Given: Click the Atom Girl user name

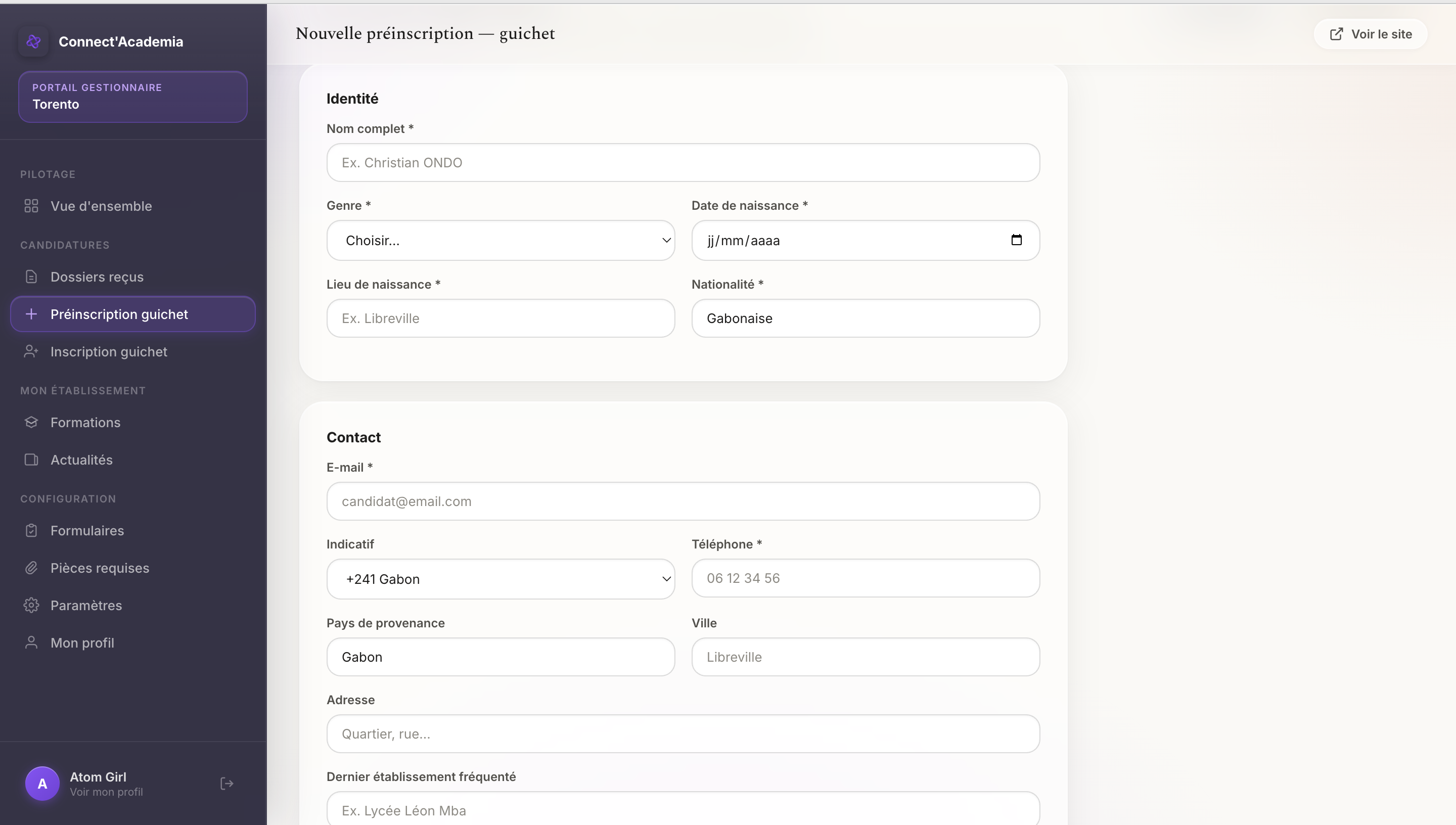Looking at the screenshot, I should (98, 777).
